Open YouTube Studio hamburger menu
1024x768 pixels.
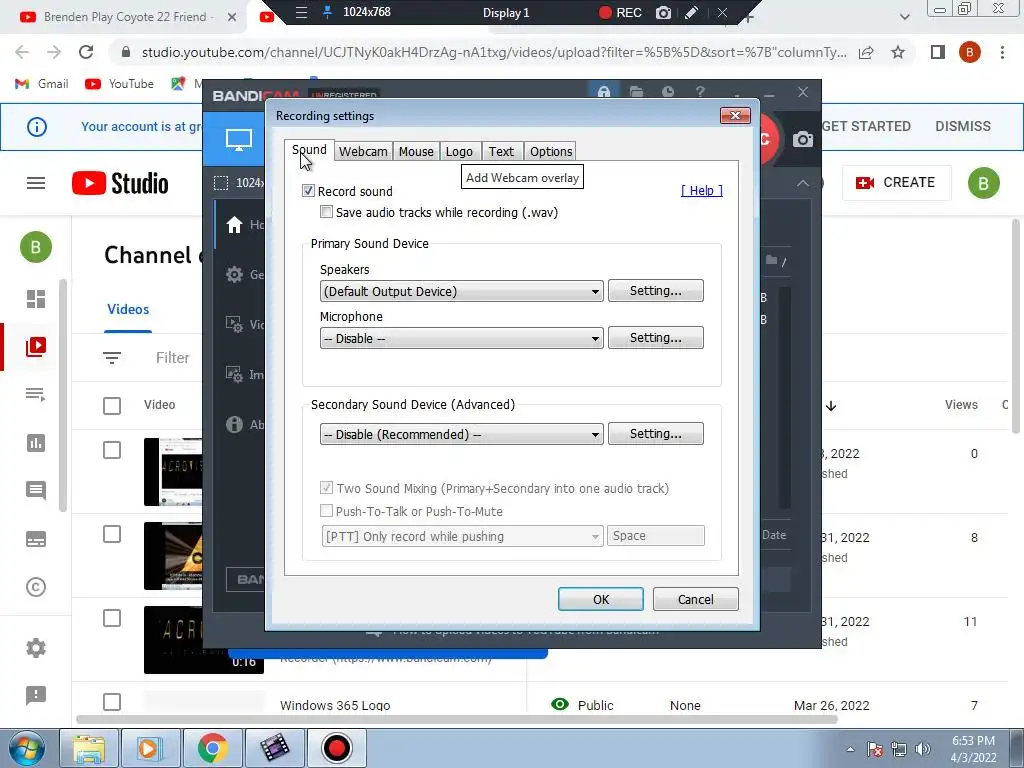(x=36, y=183)
